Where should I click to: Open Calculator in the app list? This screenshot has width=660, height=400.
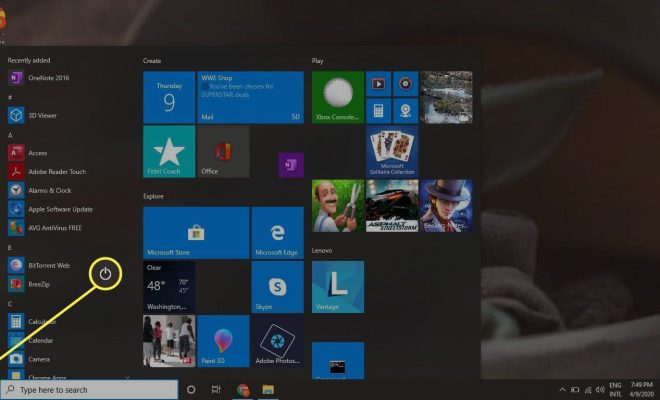[63, 322]
